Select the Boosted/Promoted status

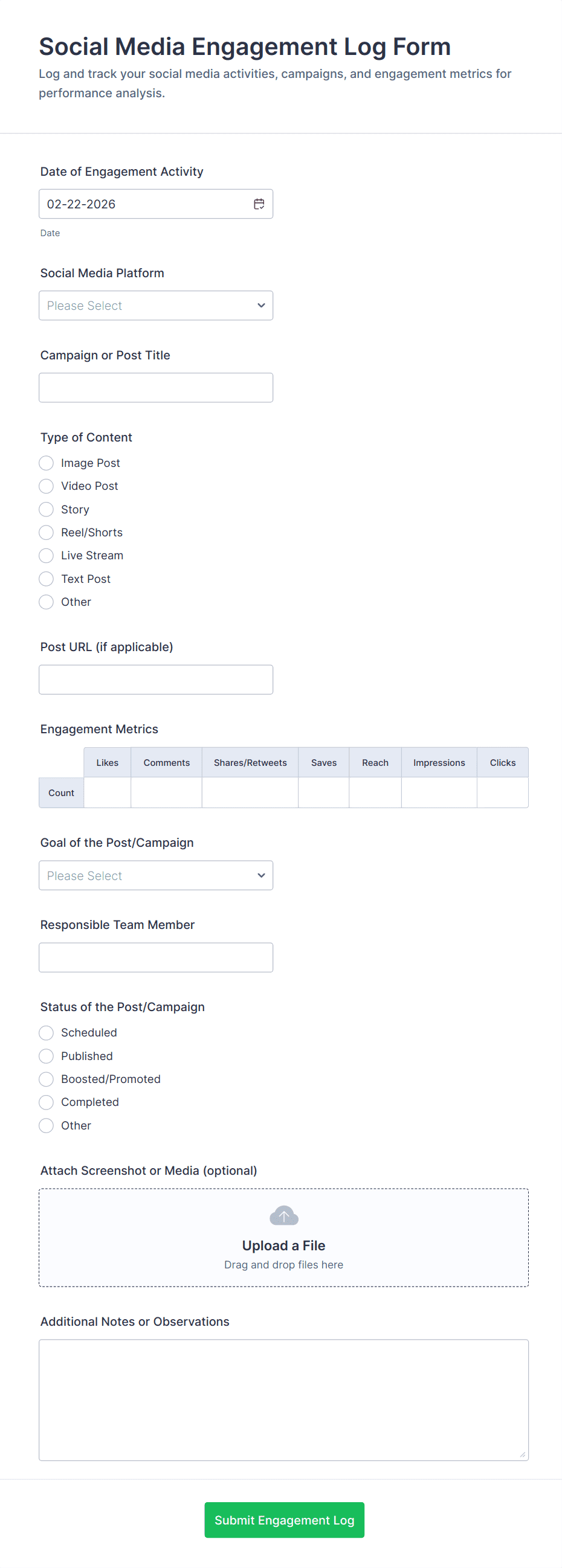pyautogui.click(x=47, y=1079)
